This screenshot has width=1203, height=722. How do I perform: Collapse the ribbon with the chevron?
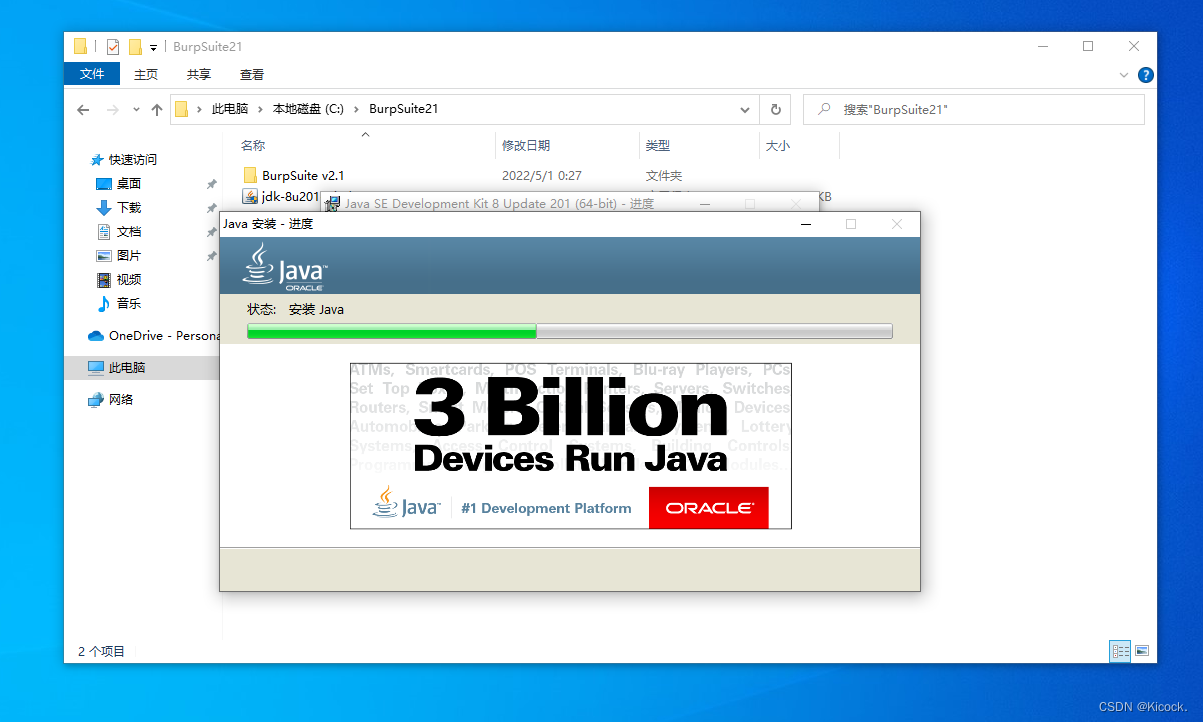click(x=1125, y=75)
